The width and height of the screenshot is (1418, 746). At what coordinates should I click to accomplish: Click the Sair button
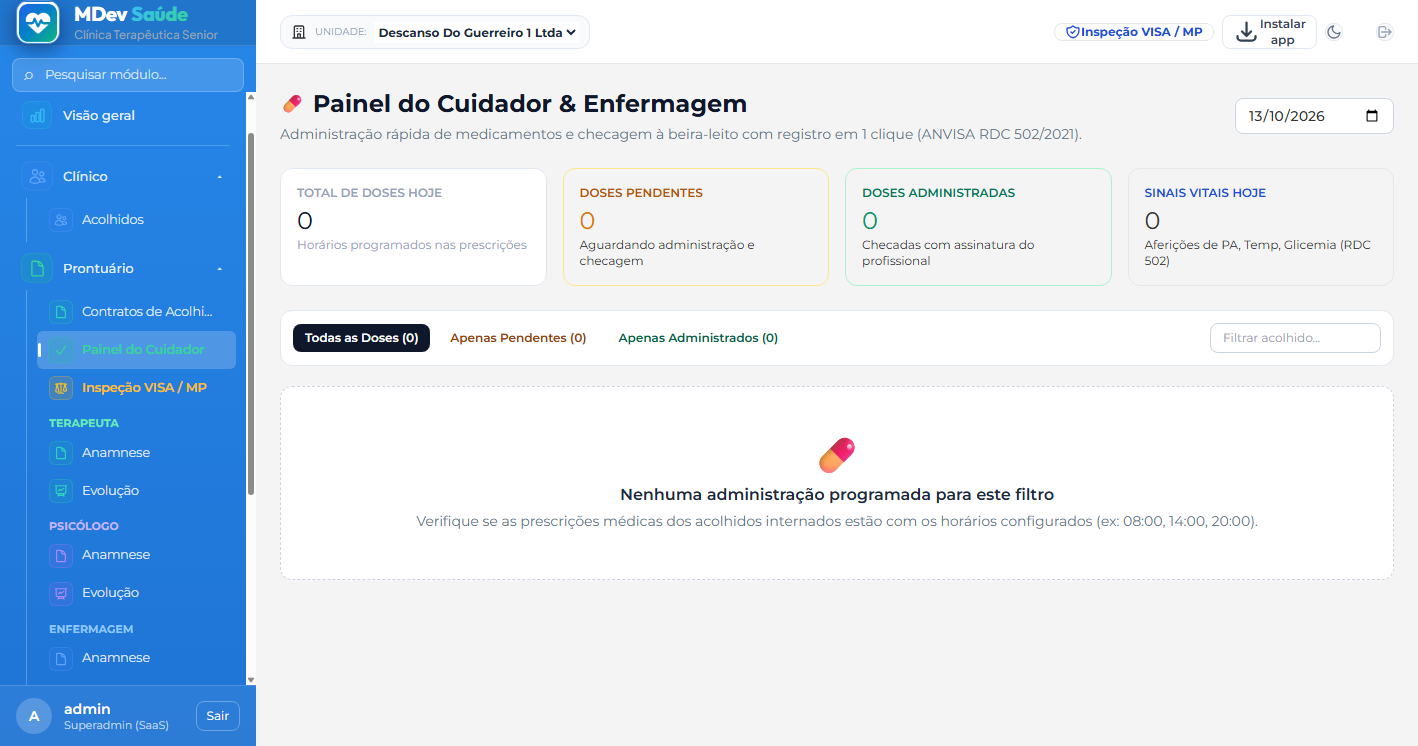pos(218,716)
